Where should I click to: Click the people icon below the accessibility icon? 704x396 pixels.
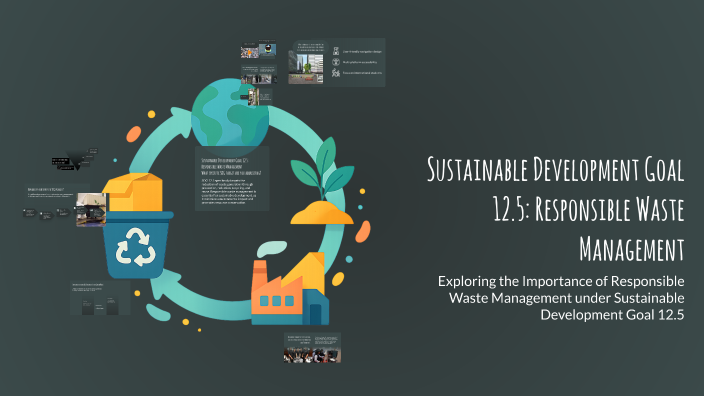[336, 72]
